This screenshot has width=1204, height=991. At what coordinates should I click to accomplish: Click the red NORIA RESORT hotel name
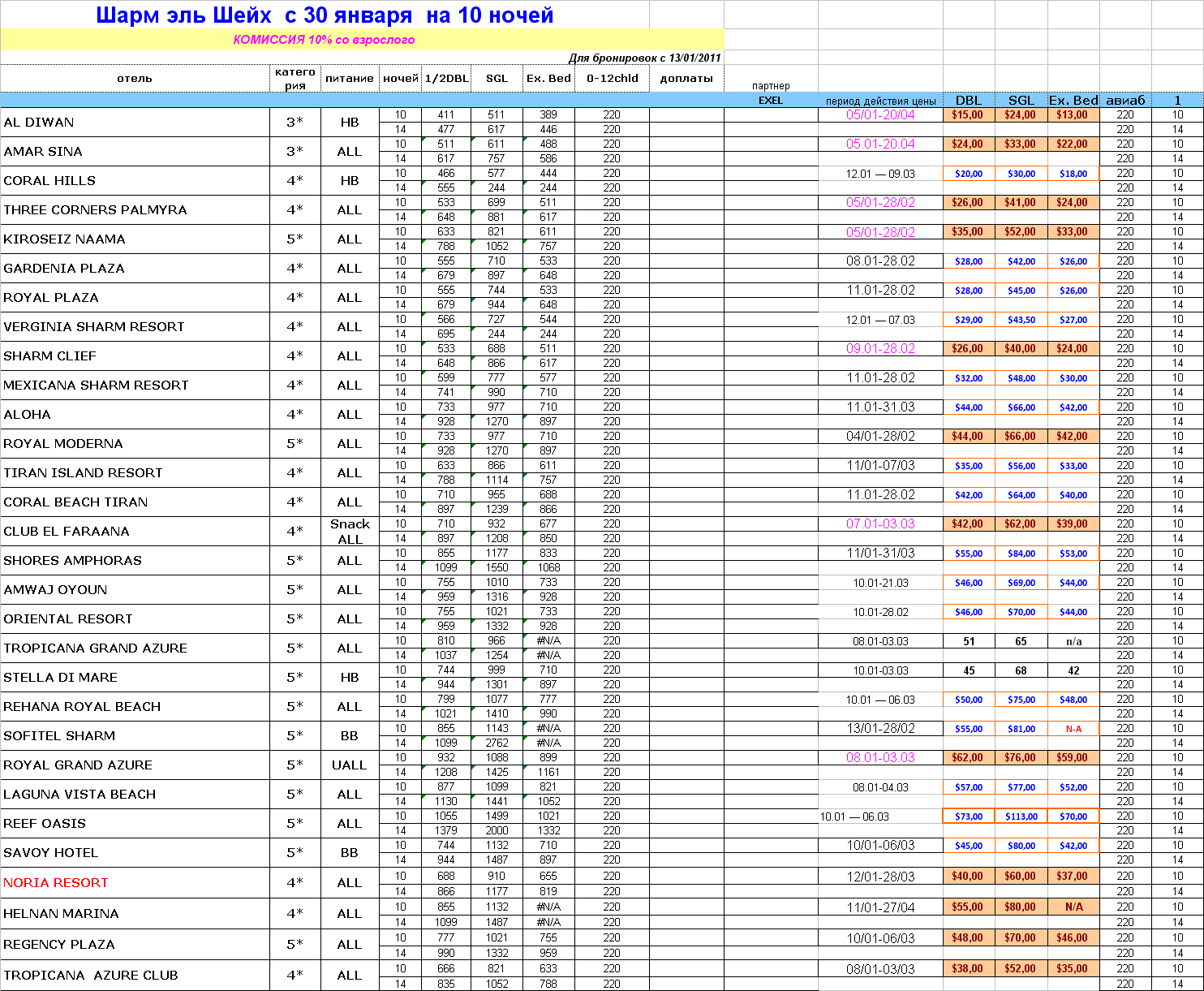56,883
